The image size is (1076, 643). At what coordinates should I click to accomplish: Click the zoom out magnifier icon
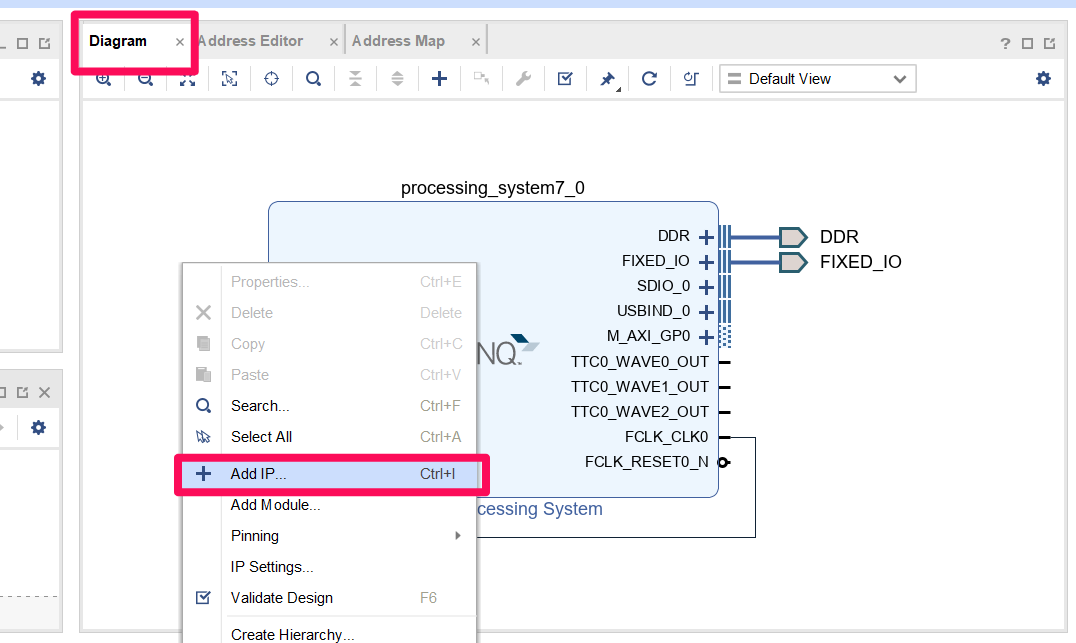(145, 79)
